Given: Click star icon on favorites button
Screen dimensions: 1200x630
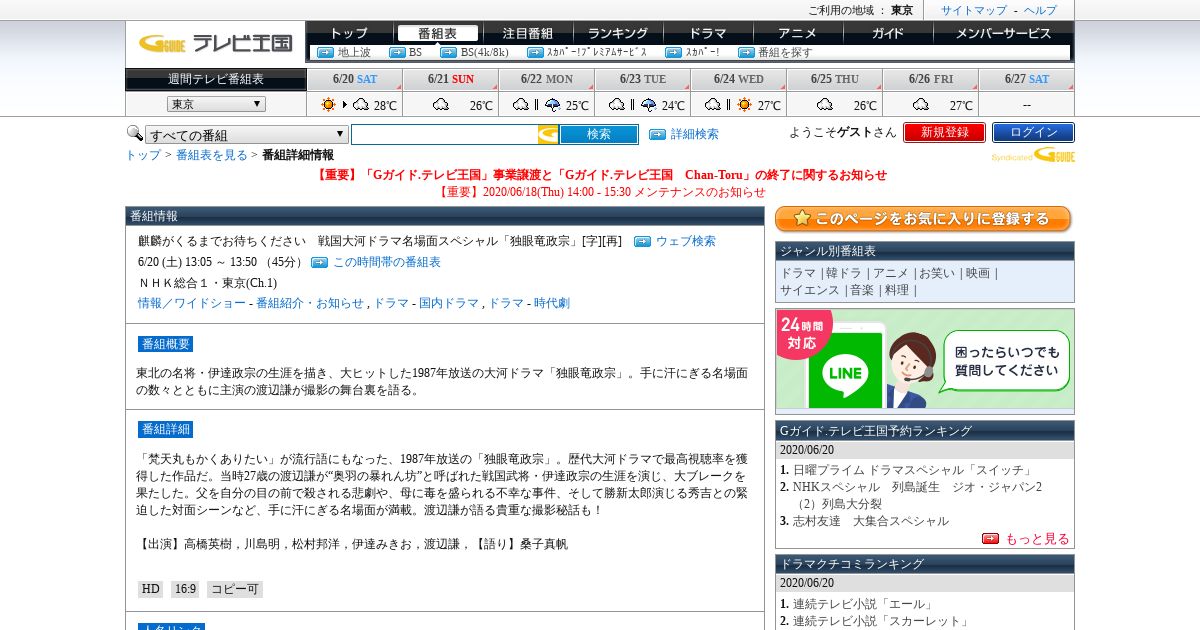Looking at the screenshot, I should click(x=802, y=219).
